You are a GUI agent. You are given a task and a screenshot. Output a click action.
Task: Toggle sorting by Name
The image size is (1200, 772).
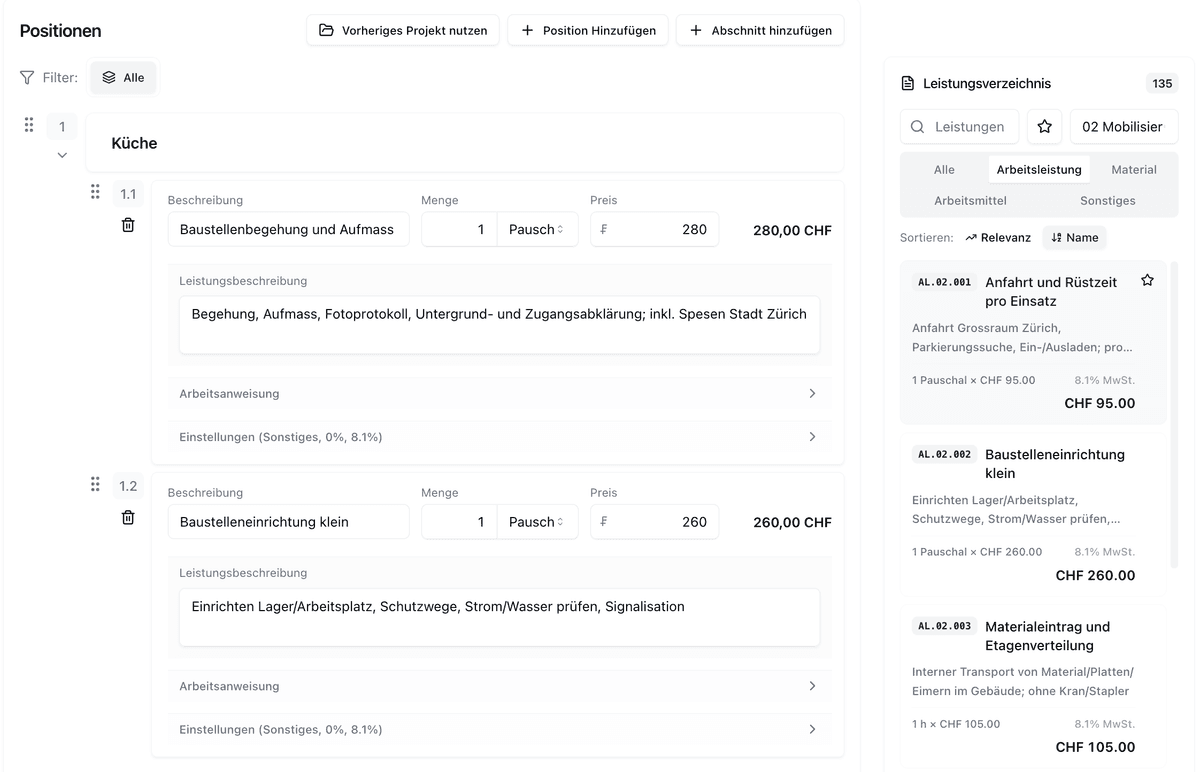tap(1074, 237)
